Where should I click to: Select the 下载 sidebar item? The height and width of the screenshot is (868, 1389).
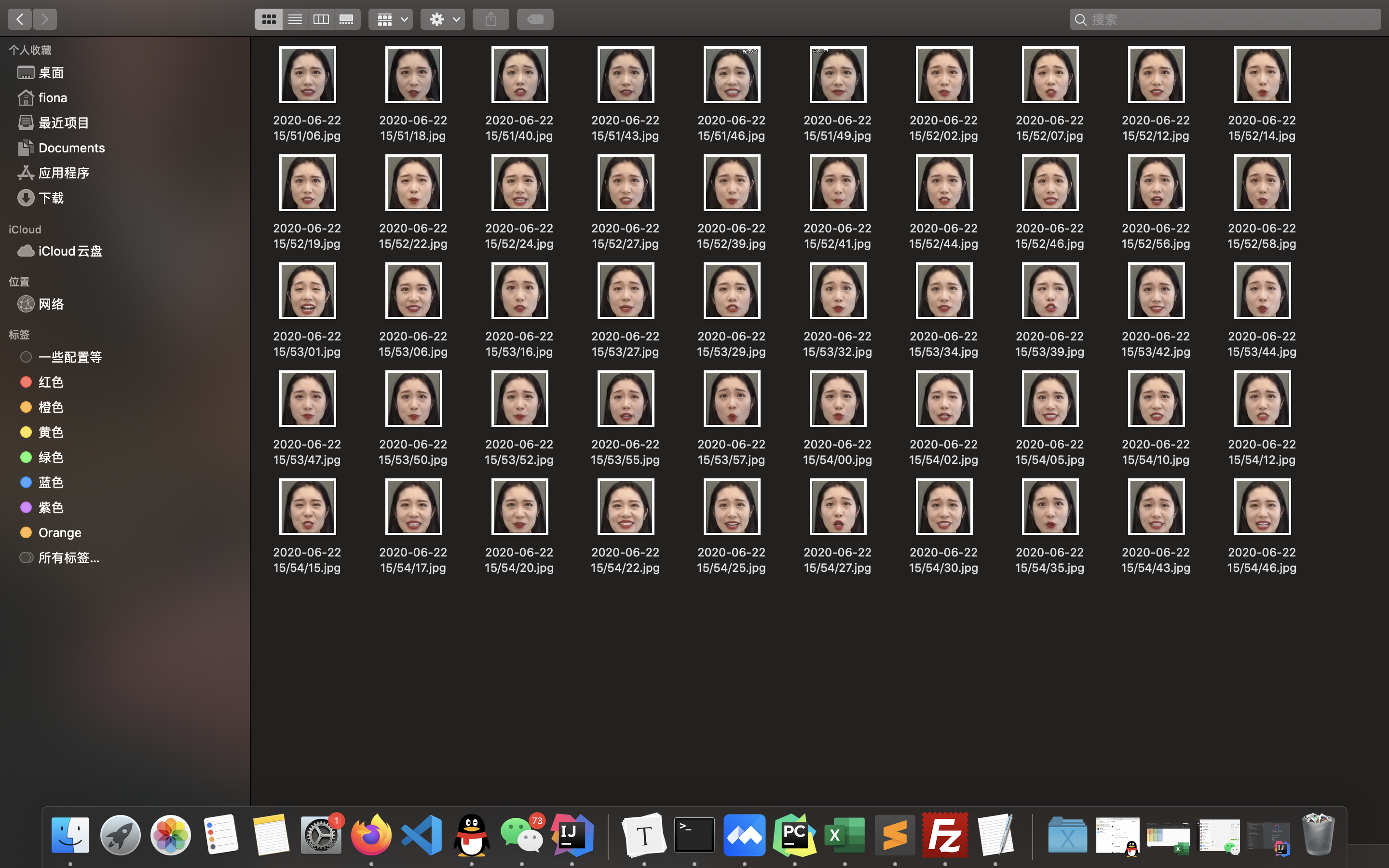[51, 198]
